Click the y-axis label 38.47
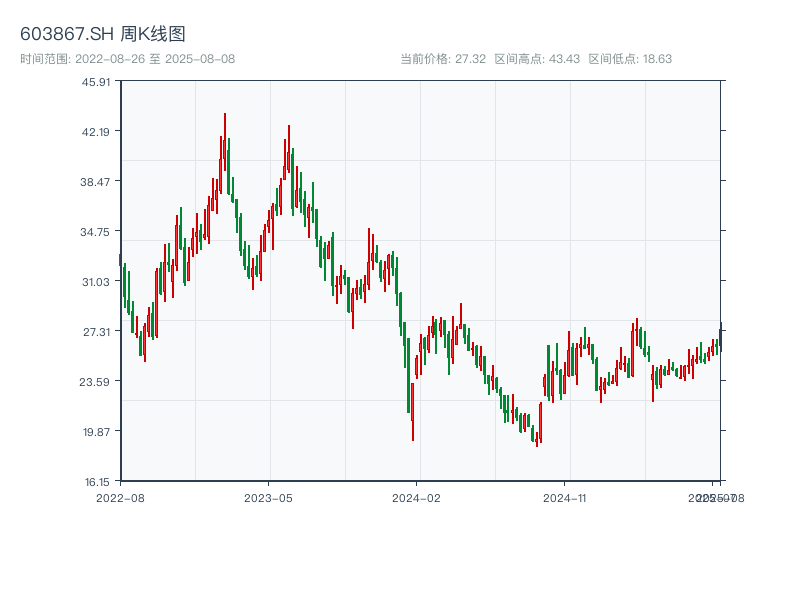 95,182
